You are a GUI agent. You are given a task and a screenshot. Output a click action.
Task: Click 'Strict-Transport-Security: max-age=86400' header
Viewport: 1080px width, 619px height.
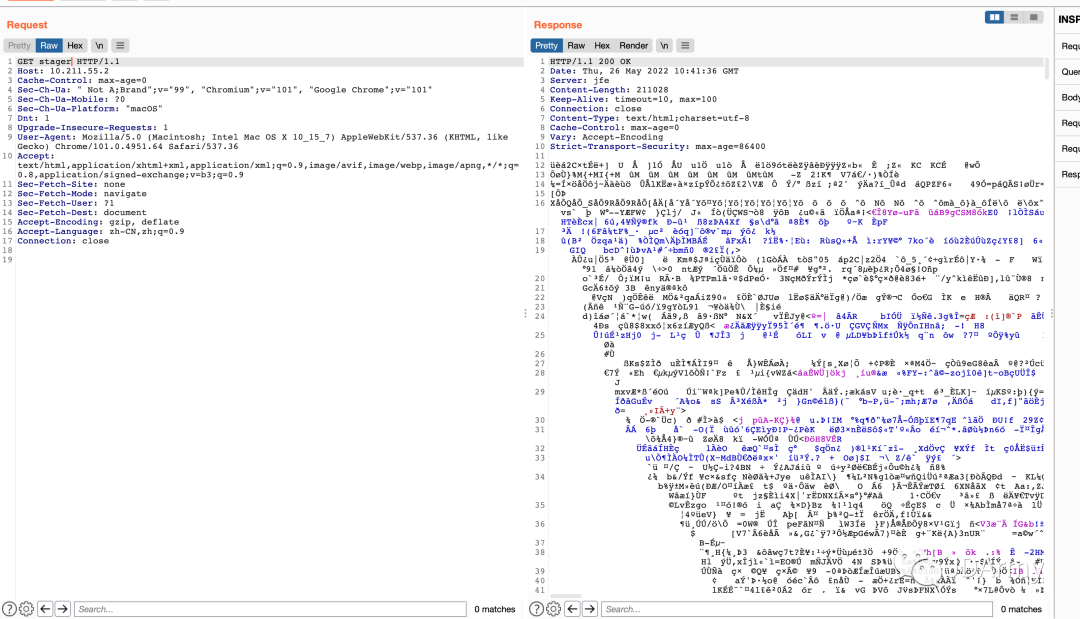[x=657, y=147]
